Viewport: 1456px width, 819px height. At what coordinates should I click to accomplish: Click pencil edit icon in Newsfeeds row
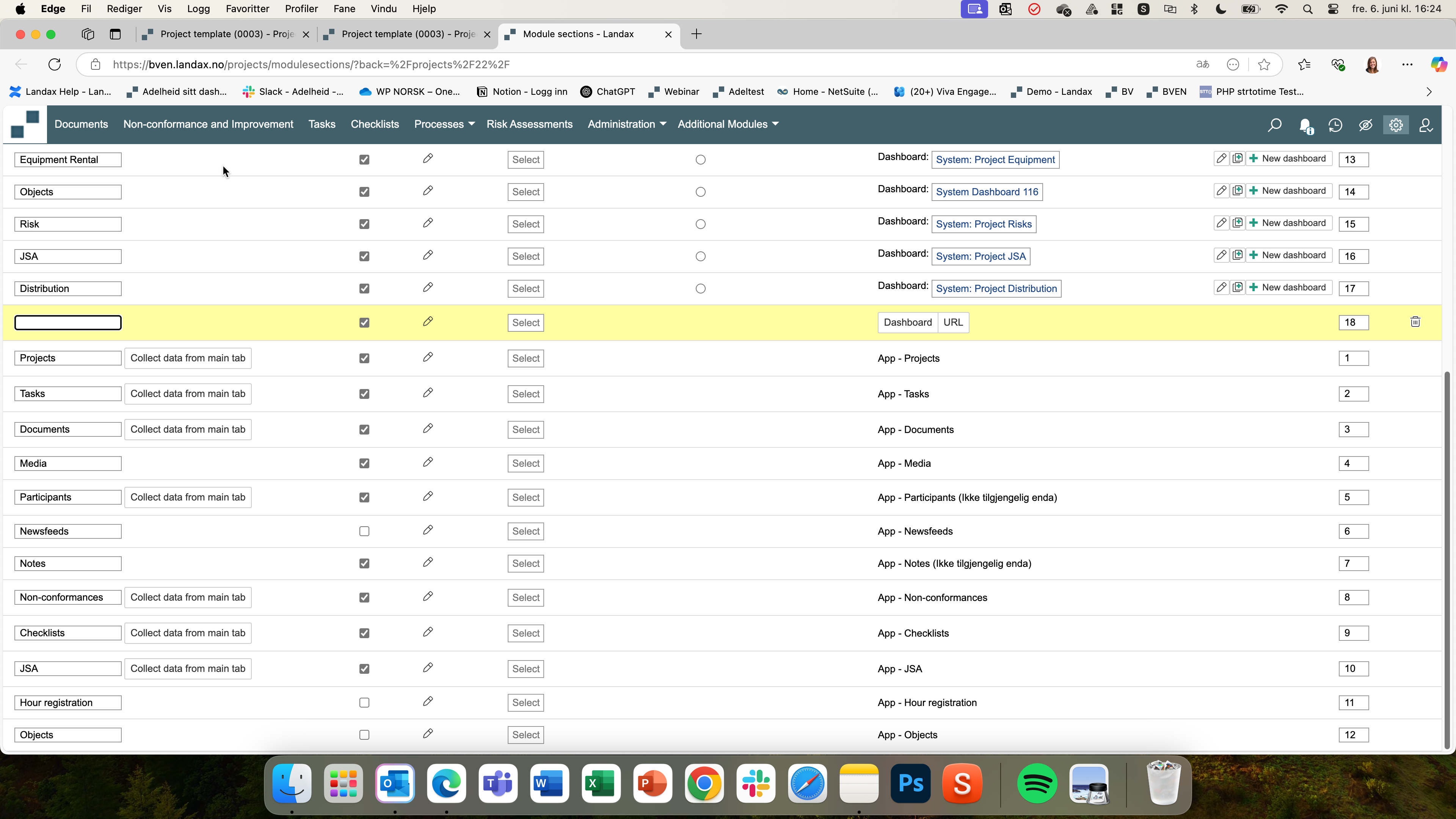point(428,530)
